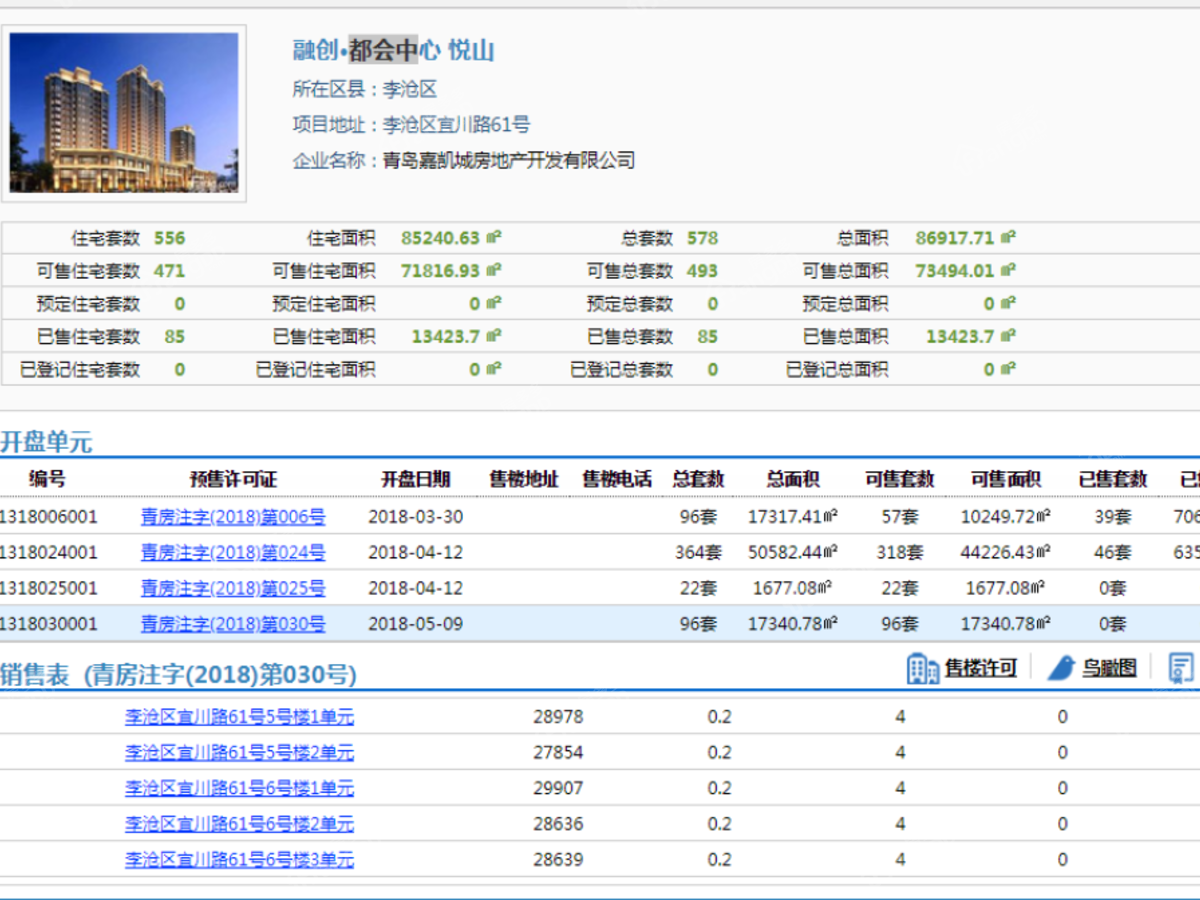Click the date 2018-05-09
This screenshot has height=900, width=1200.
[415, 624]
